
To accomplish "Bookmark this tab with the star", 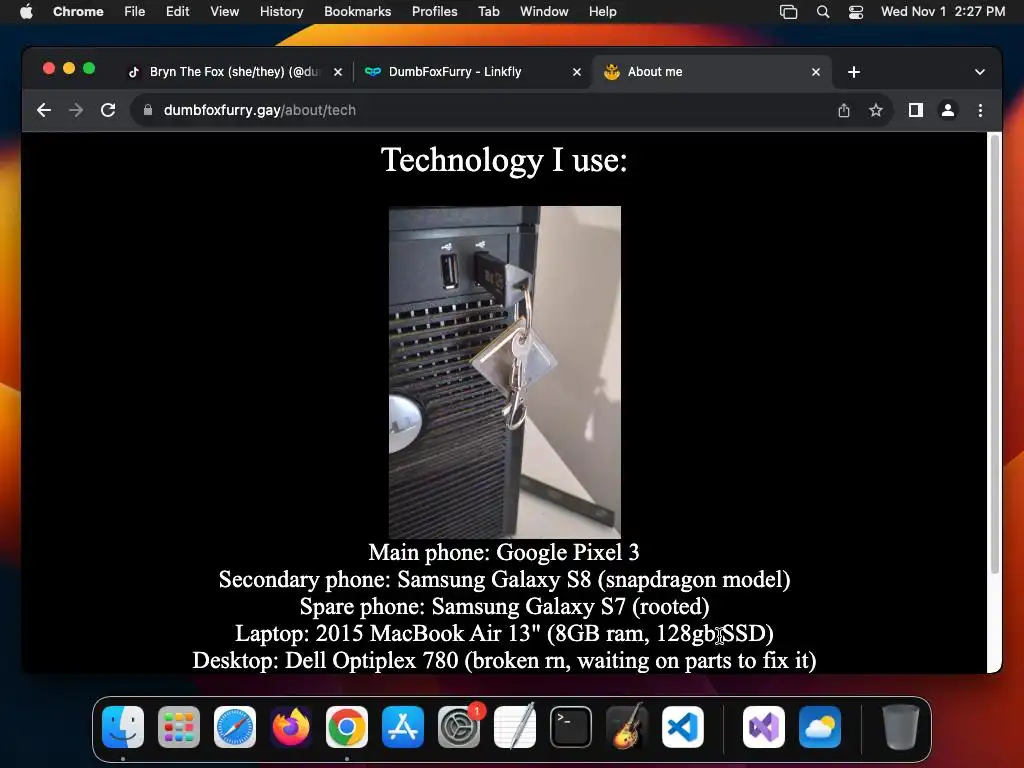I will 876,110.
